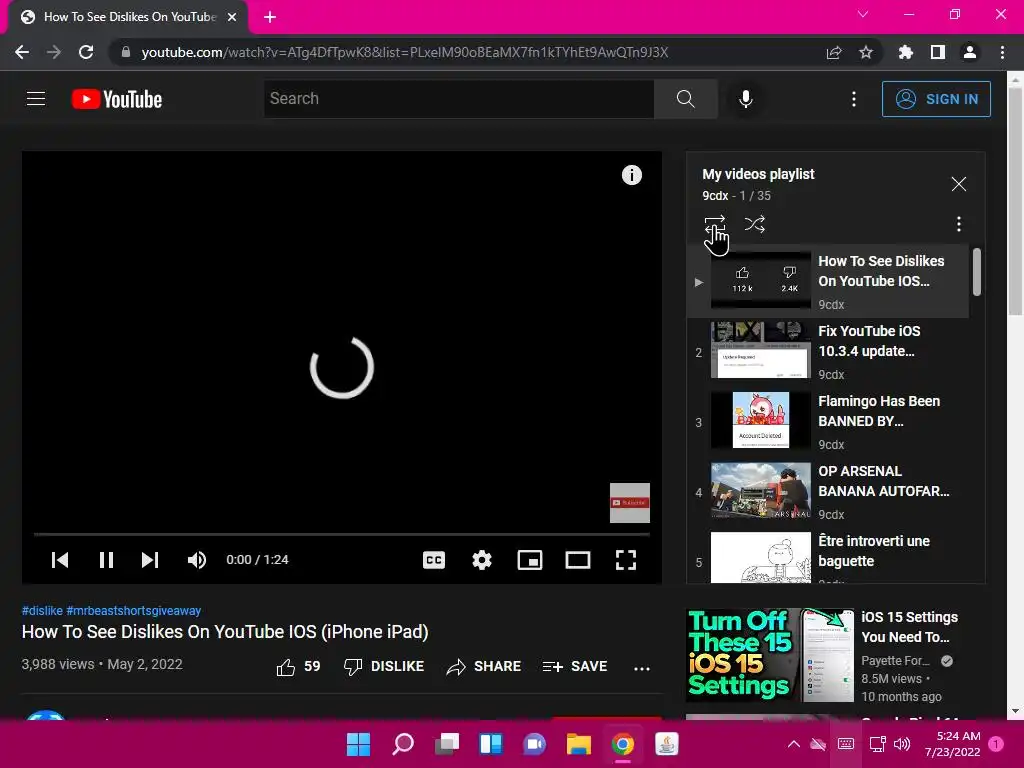Viewport: 1024px width, 768px height.
Task: Click the subscribe watermark in player
Action: point(630,503)
